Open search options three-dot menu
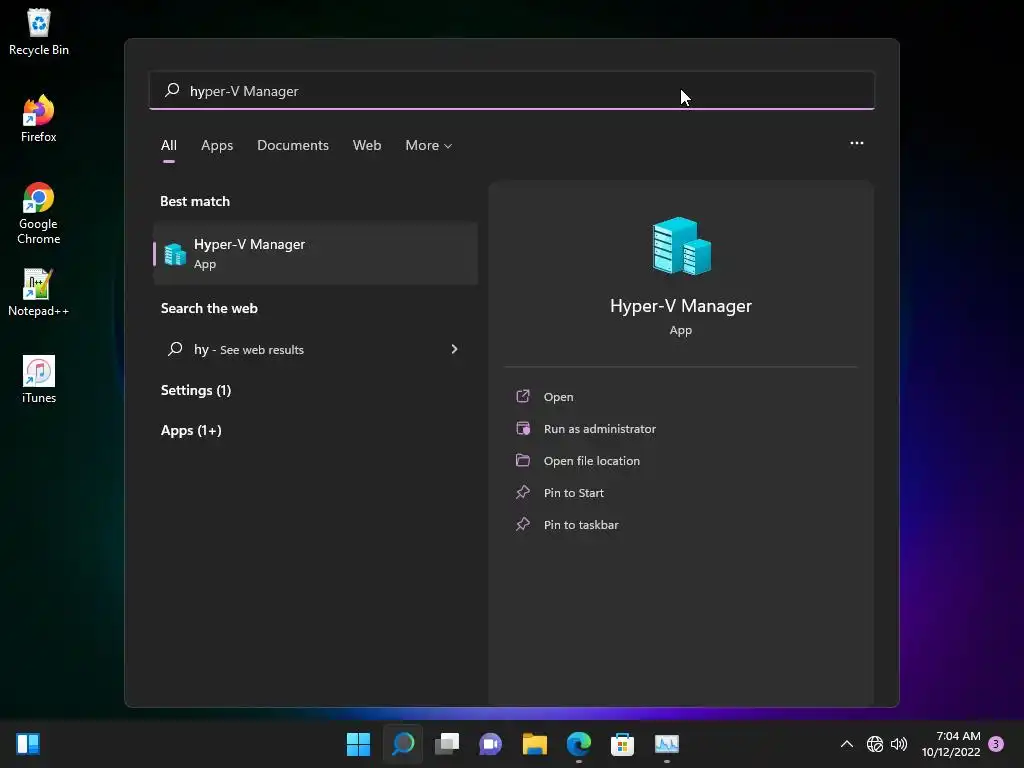This screenshot has width=1024, height=768. (857, 143)
